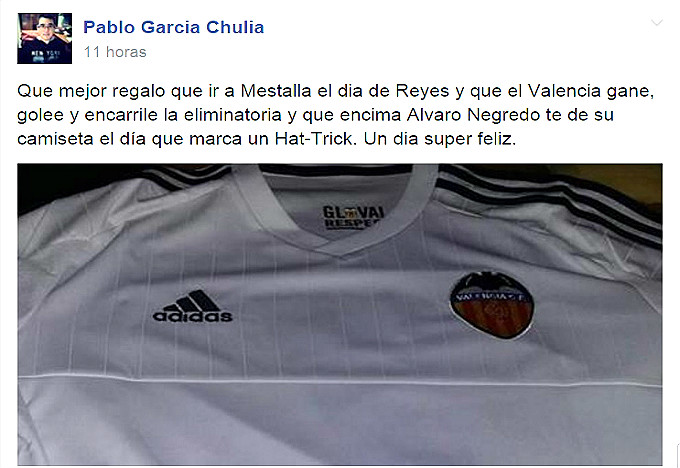The height and width of the screenshot is (468, 680).
Task: Click the adidas logo on the shirt
Action: coord(193,306)
